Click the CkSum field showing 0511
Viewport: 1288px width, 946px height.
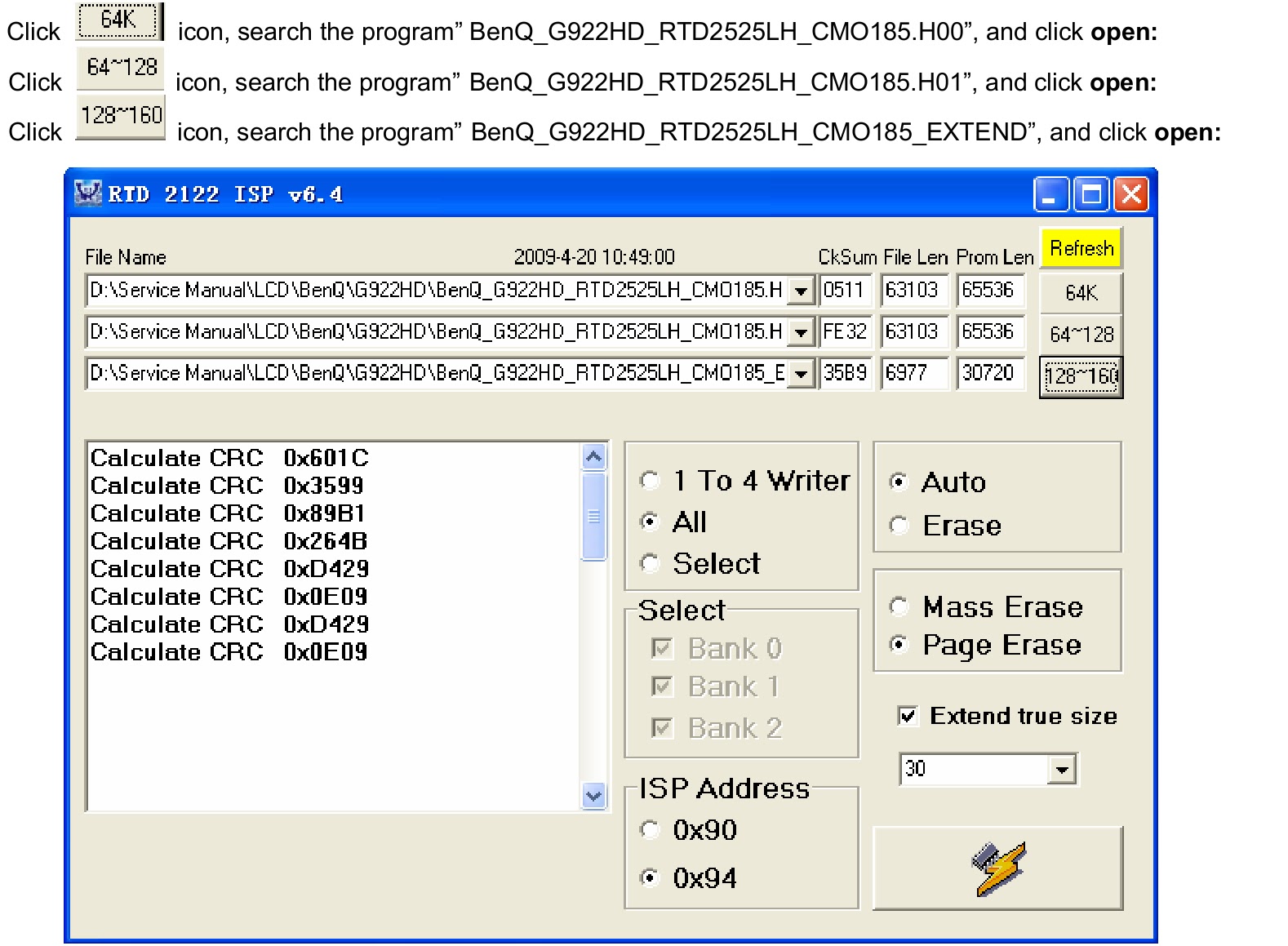click(846, 291)
